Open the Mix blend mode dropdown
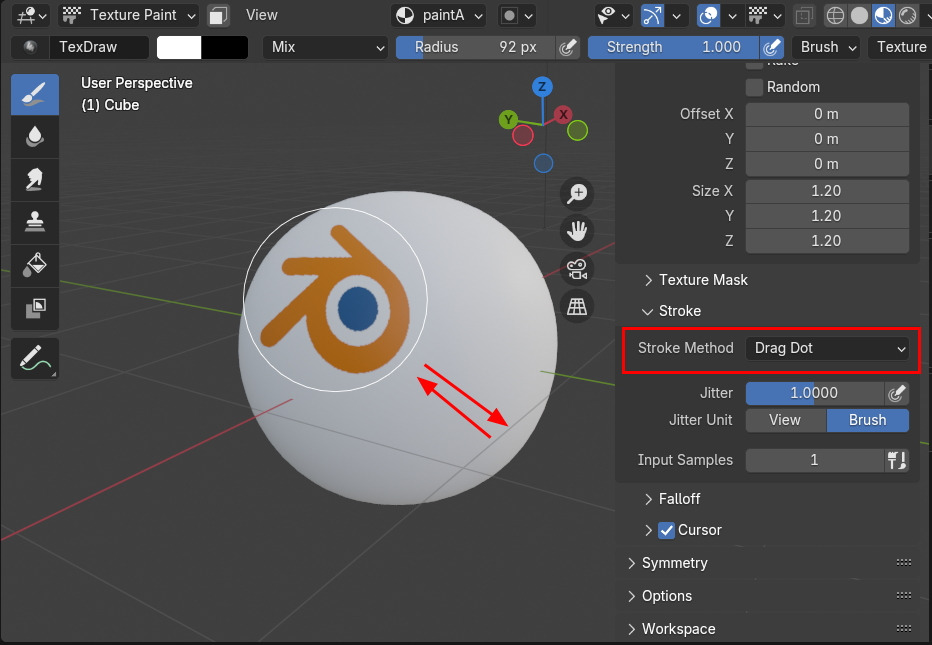 tap(325, 47)
